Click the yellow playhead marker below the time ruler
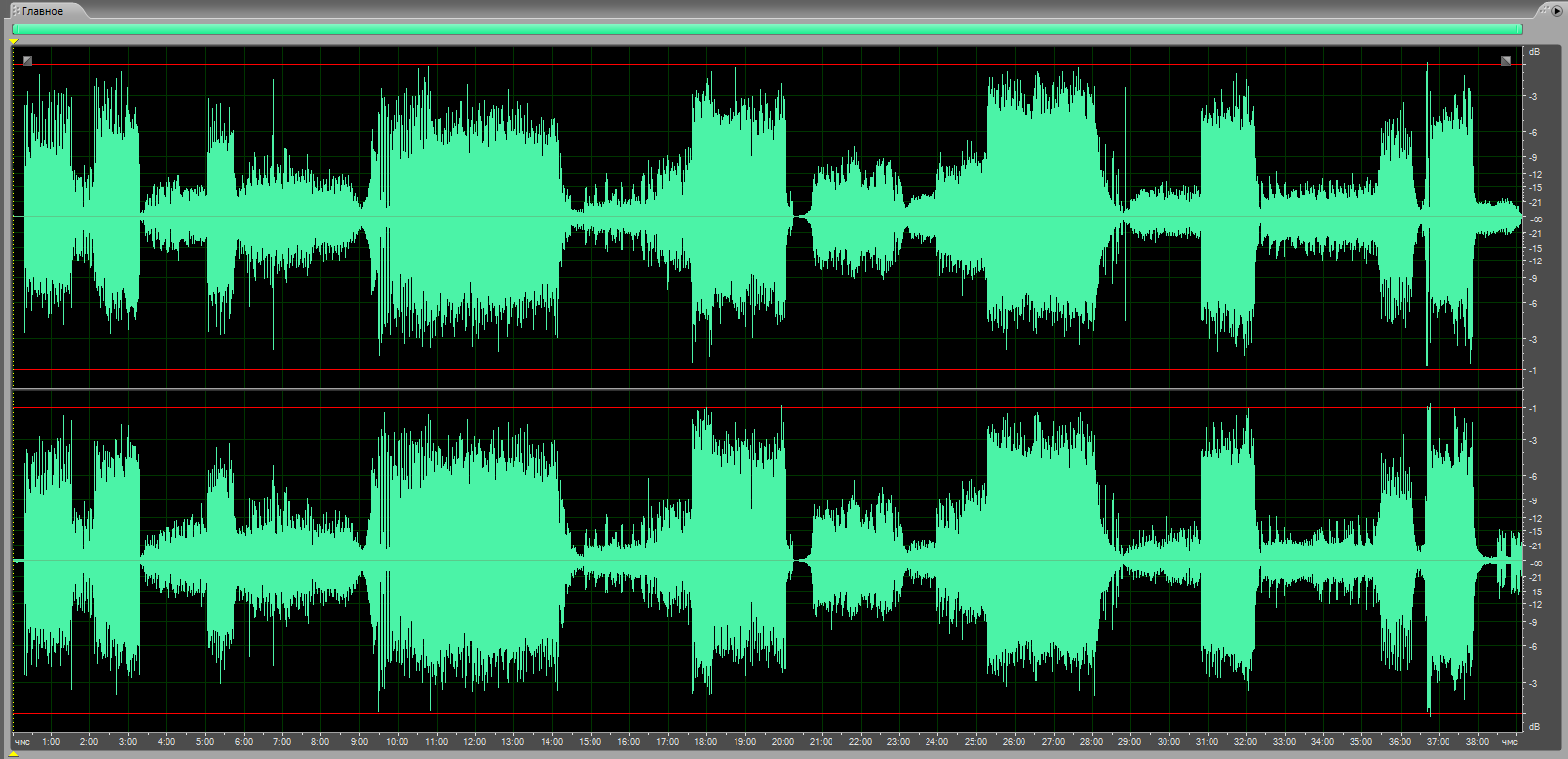This screenshot has width=1568, height=759. click(14, 754)
